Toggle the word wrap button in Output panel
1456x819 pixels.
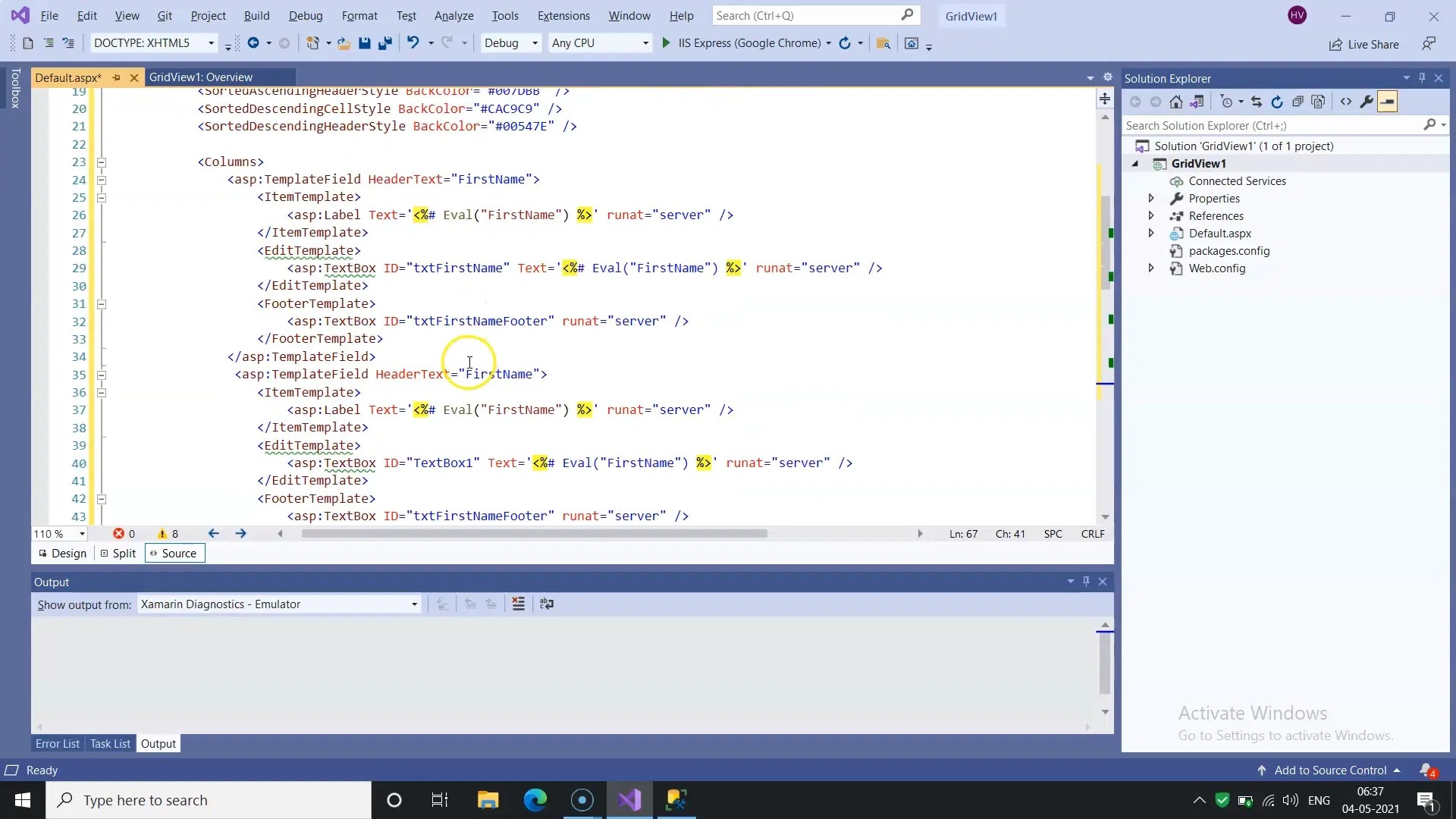tap(547, 604)
